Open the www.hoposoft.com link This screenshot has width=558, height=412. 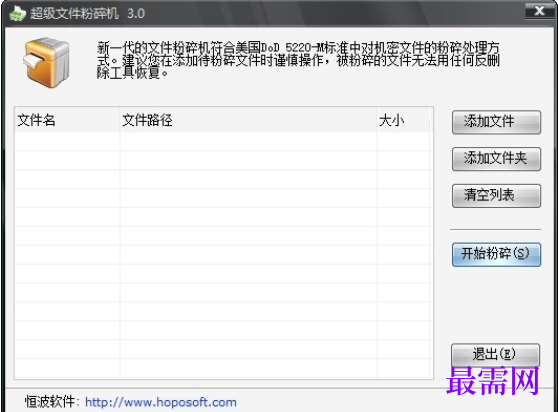point(161,402)
